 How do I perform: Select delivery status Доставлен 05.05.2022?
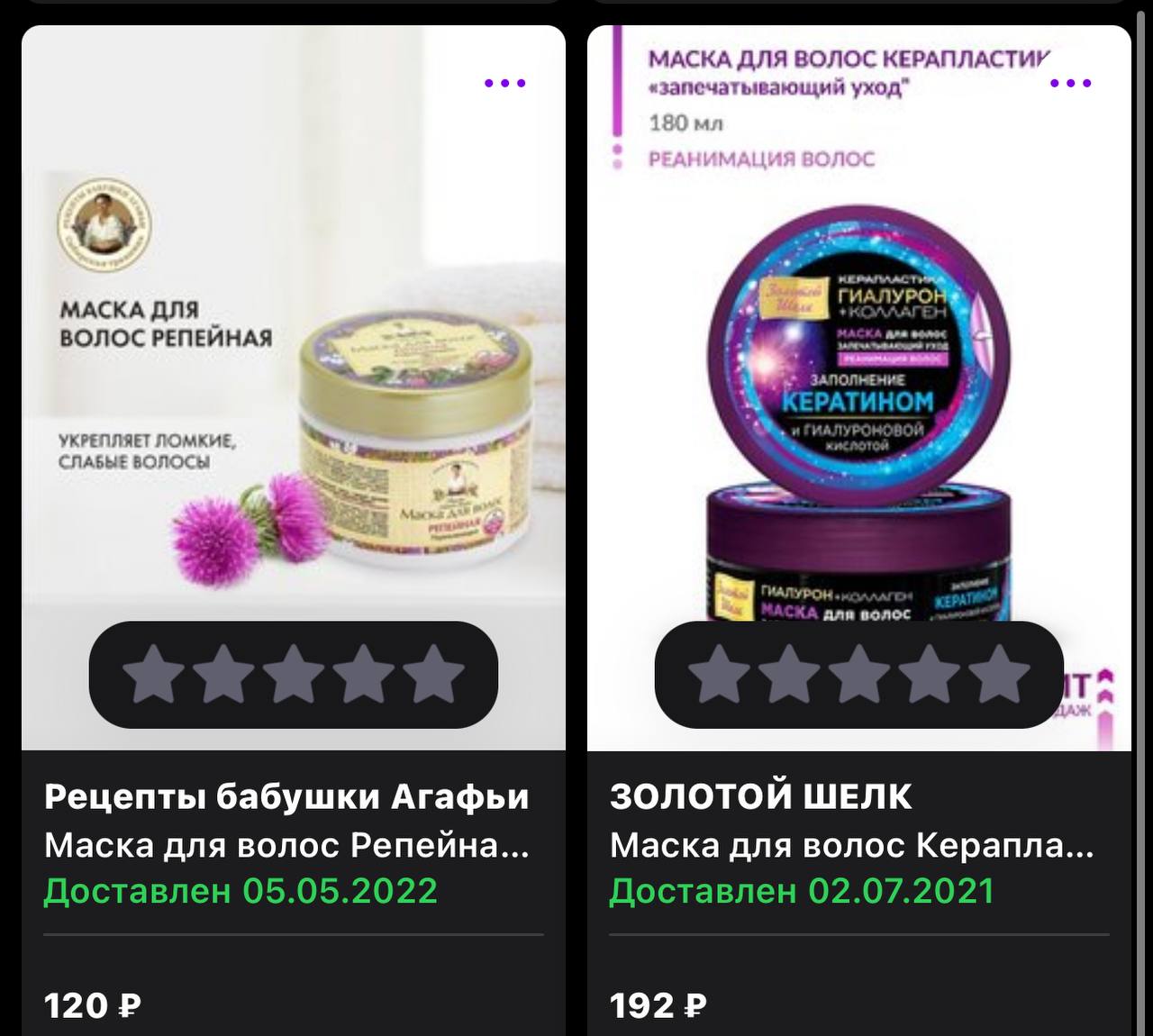[x=241, y=891]
